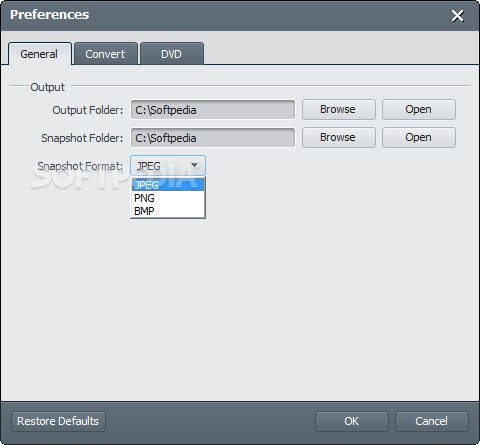Image resolution: width=480 pixels, height=445 pixels.
Task: Click the Output Folder path field
Action: [213, 110]
